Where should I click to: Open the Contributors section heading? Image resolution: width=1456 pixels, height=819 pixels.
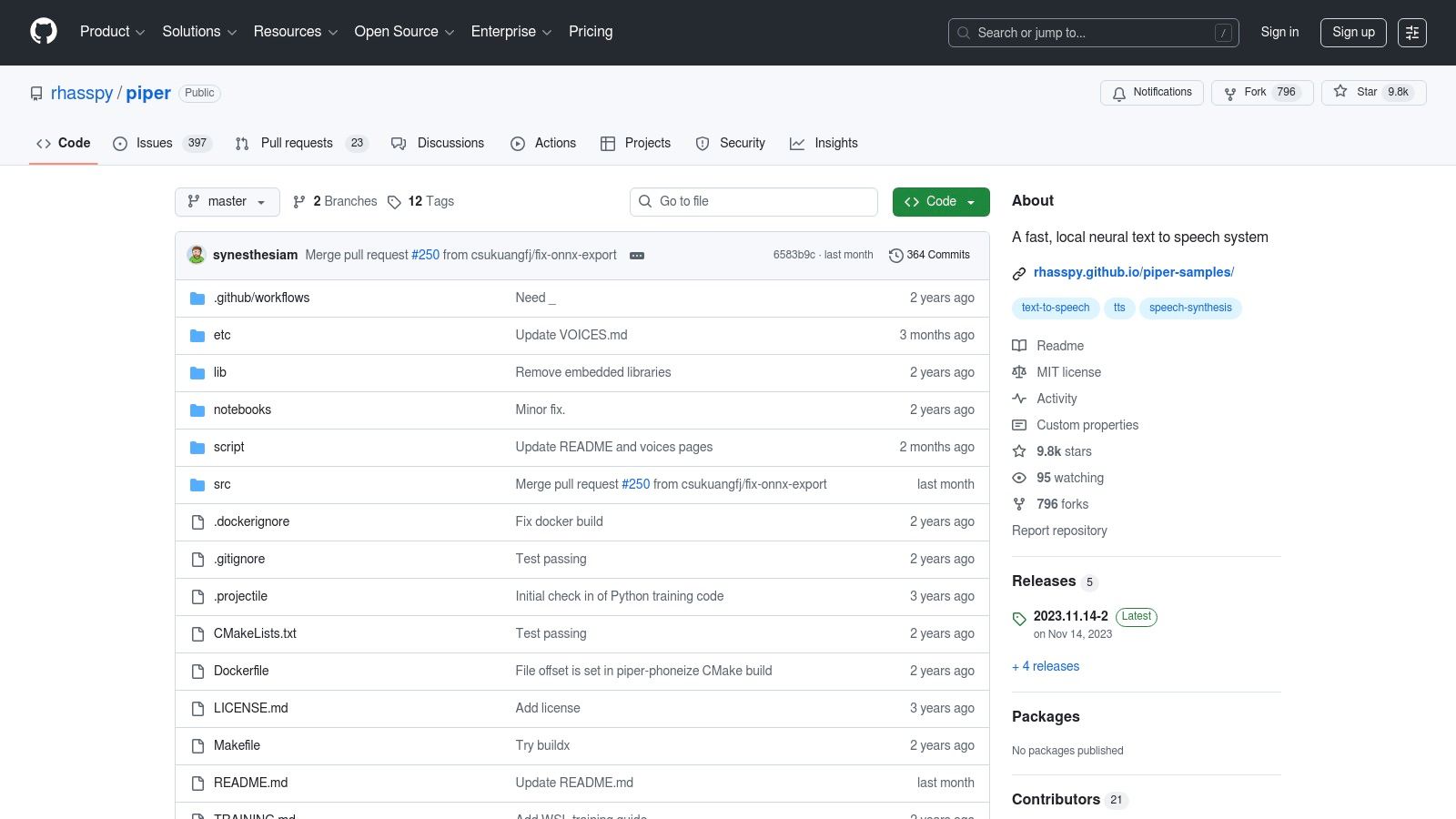point(1056,800)
